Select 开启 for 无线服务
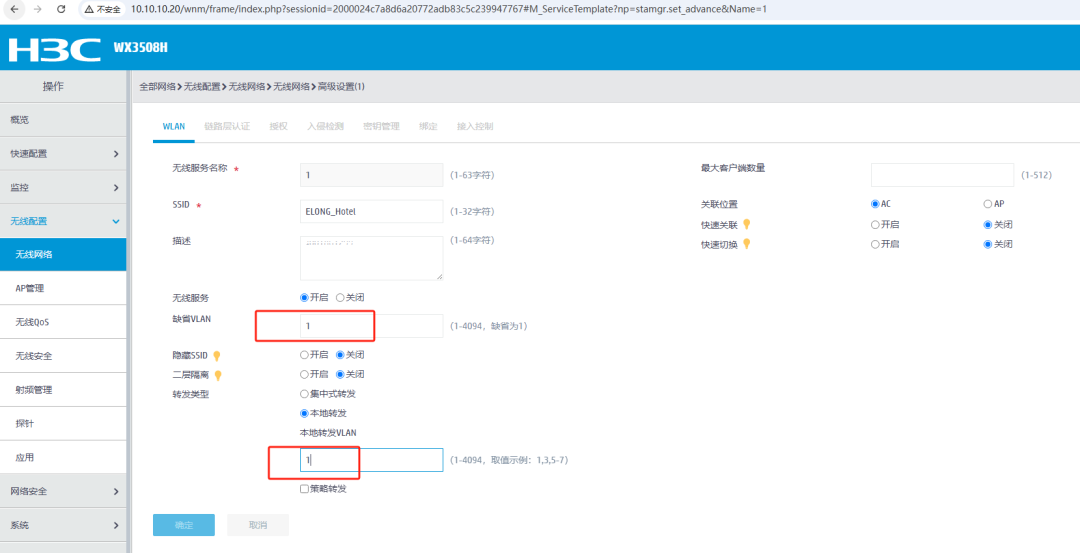The height and width of the screenshot is (553, 1080). 304,298
